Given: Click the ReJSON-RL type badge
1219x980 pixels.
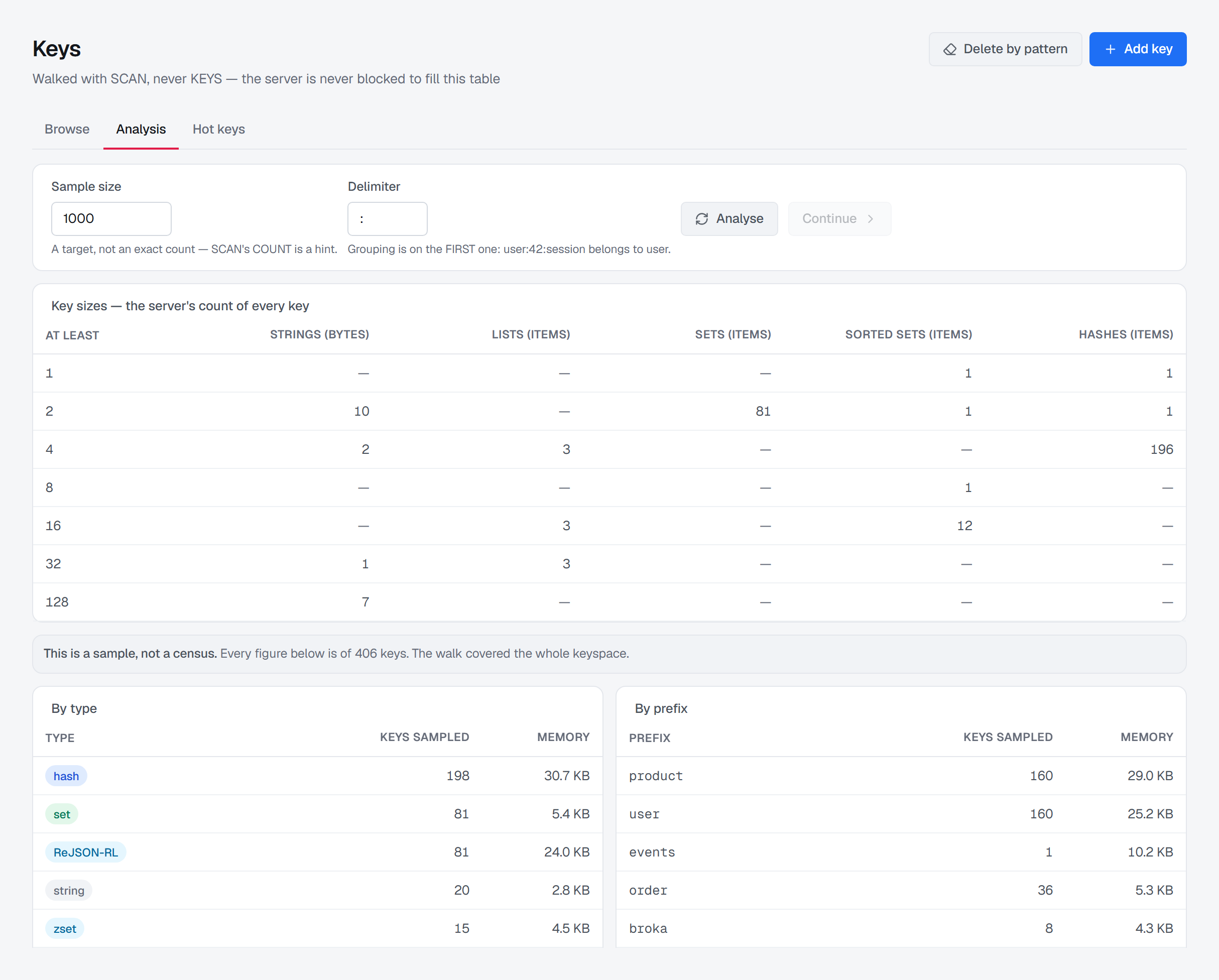Looking at the screenshot, I should coord(86,852).
